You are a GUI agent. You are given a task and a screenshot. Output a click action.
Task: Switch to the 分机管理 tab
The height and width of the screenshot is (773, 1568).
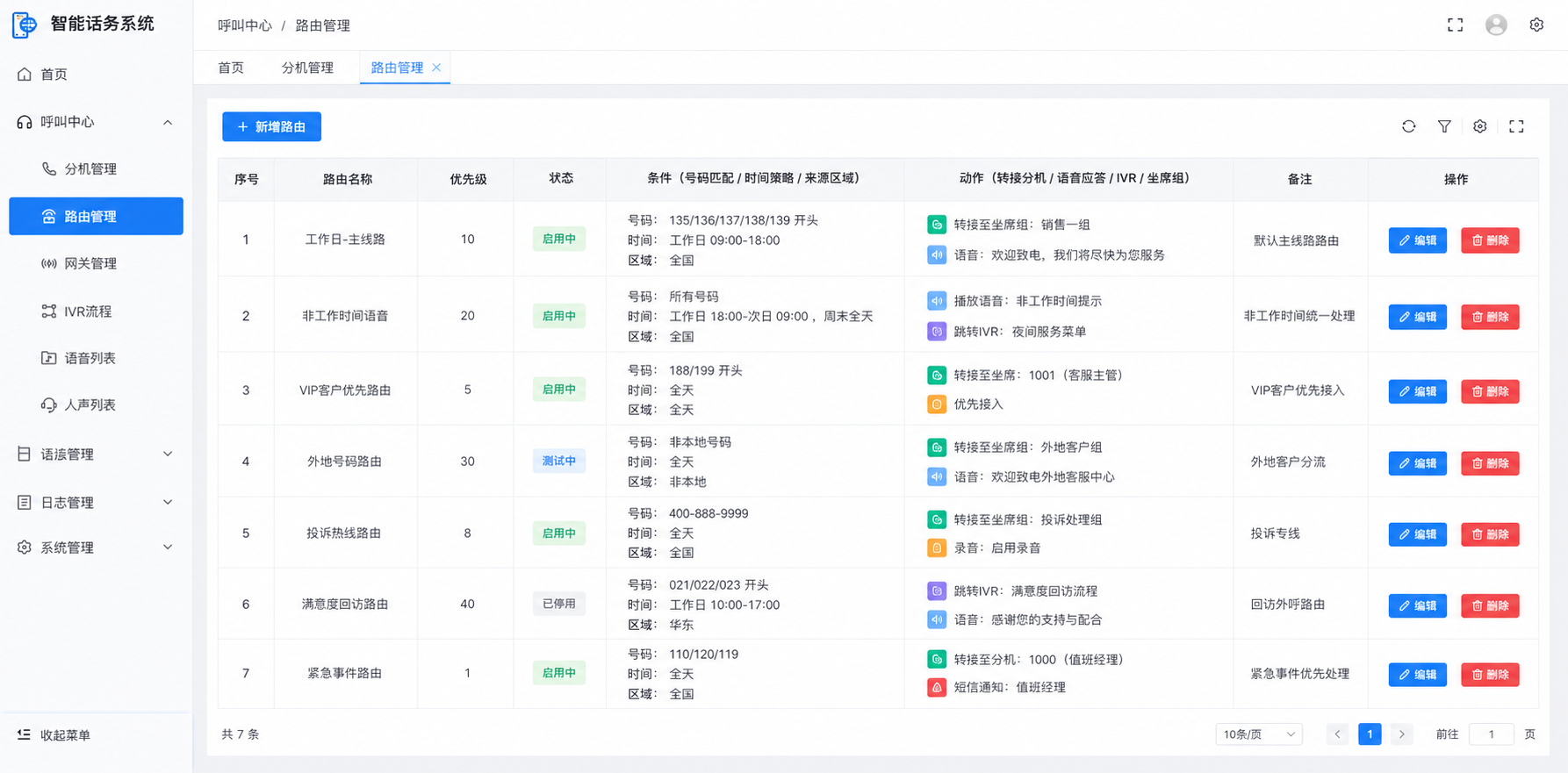tap(307, 68)
